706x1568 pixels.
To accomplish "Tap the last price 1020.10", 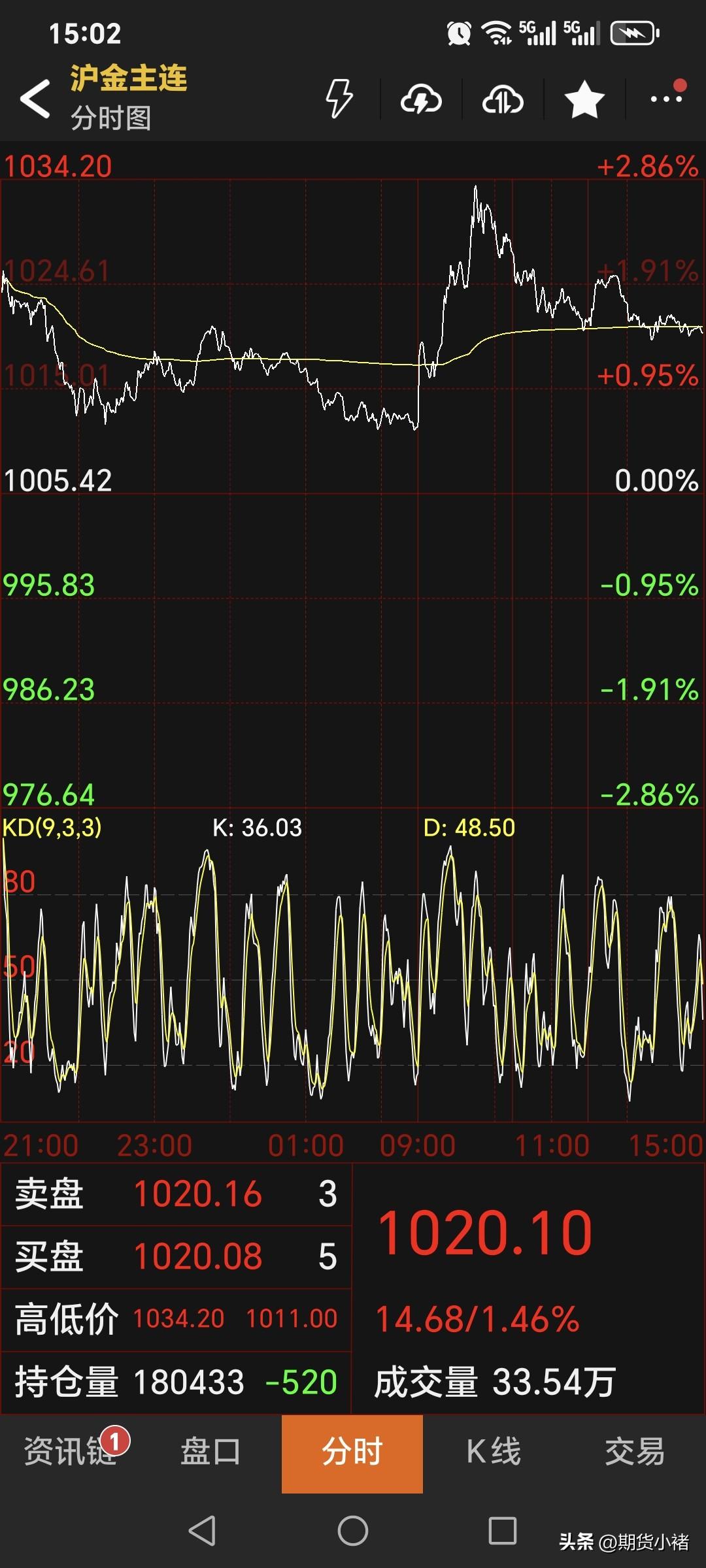I will pyautogui.click(x=485, y=1233).
